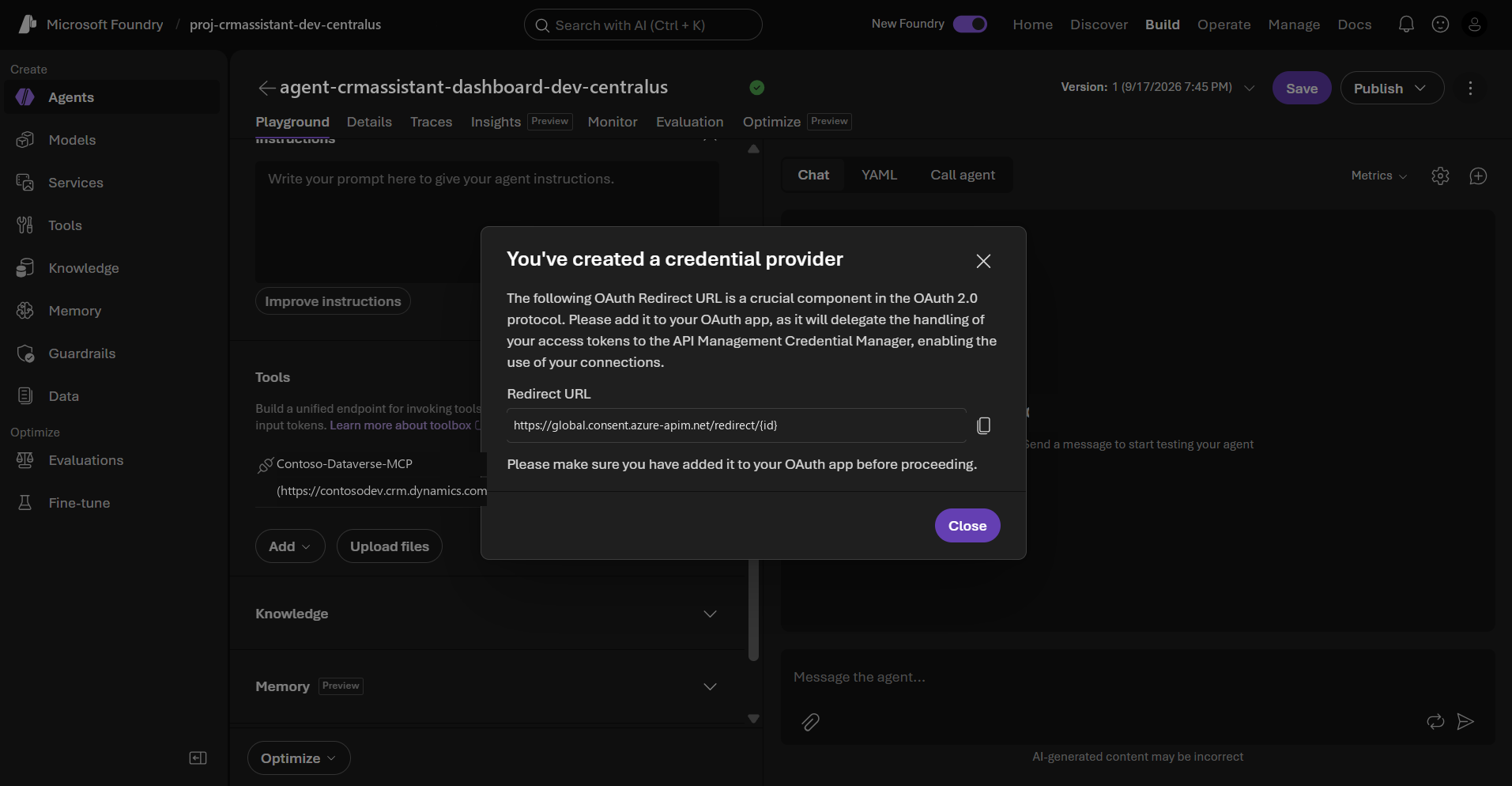This screenshot has width=1512, height=786.
Task: Open the Add tool dropdown
Action: tap(290, 546)
